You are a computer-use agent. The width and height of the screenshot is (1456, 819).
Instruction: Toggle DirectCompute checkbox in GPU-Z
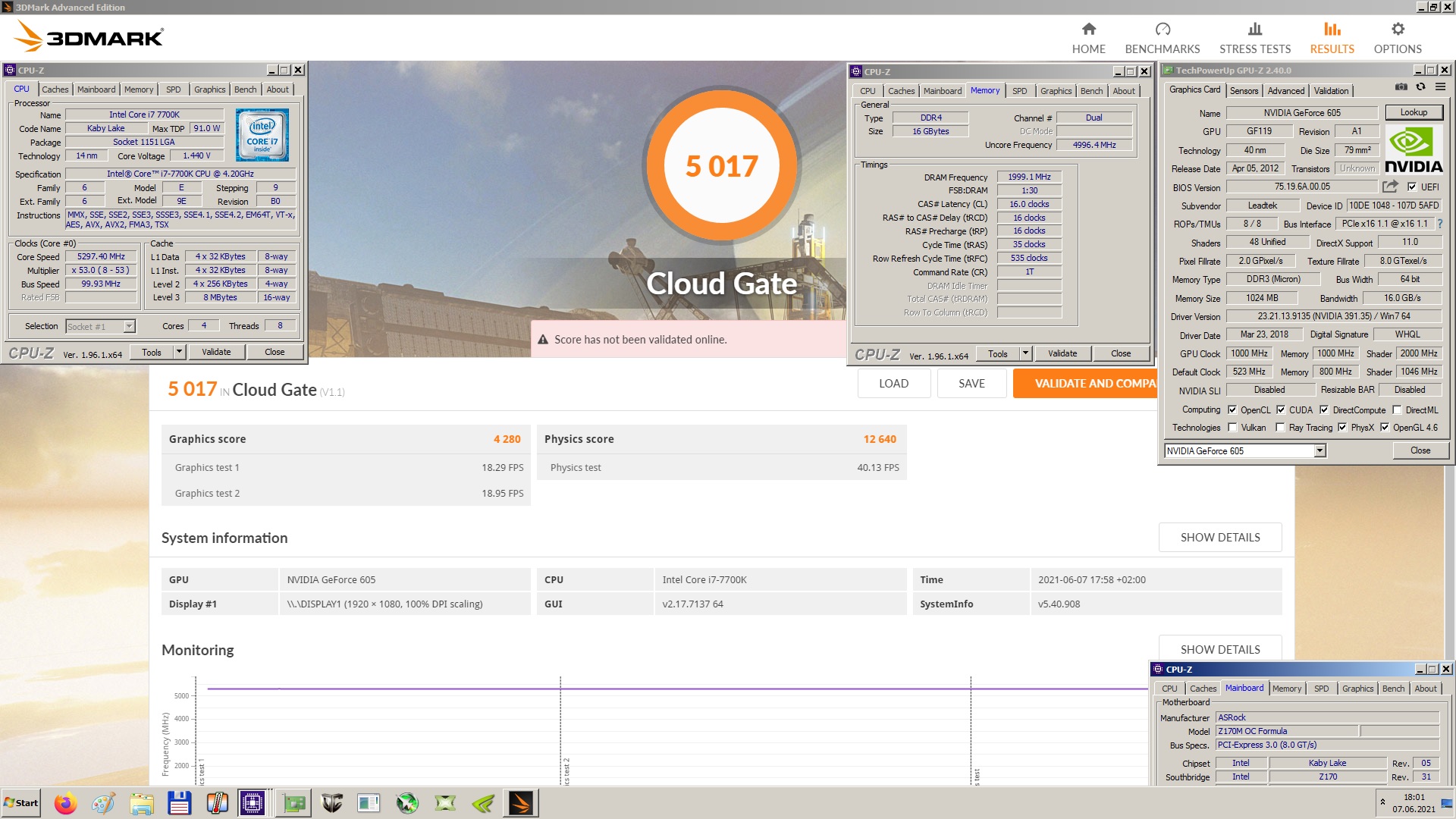(x=1324, y=409)
